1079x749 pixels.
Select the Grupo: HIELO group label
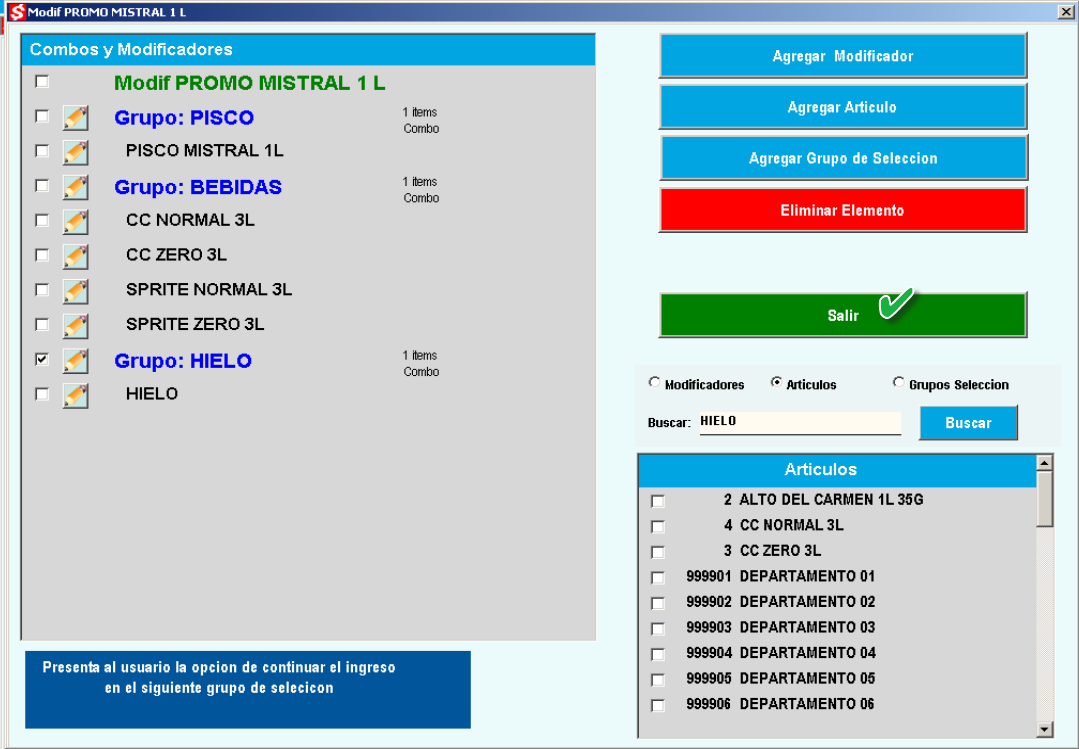[x=183, y=361]
